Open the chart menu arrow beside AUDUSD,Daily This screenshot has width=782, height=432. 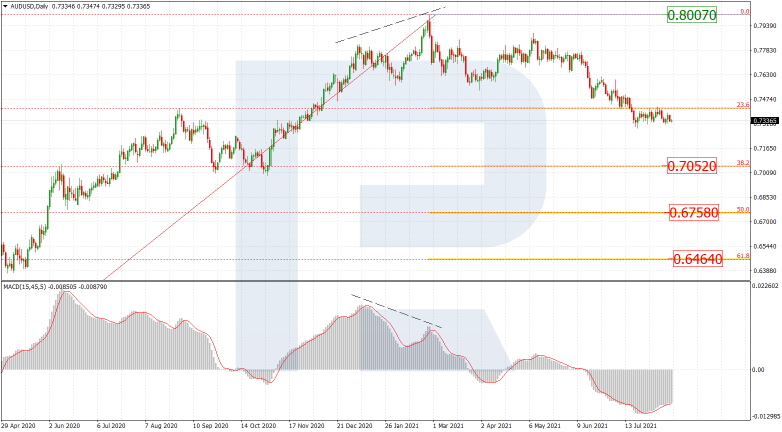coord(5,7)
